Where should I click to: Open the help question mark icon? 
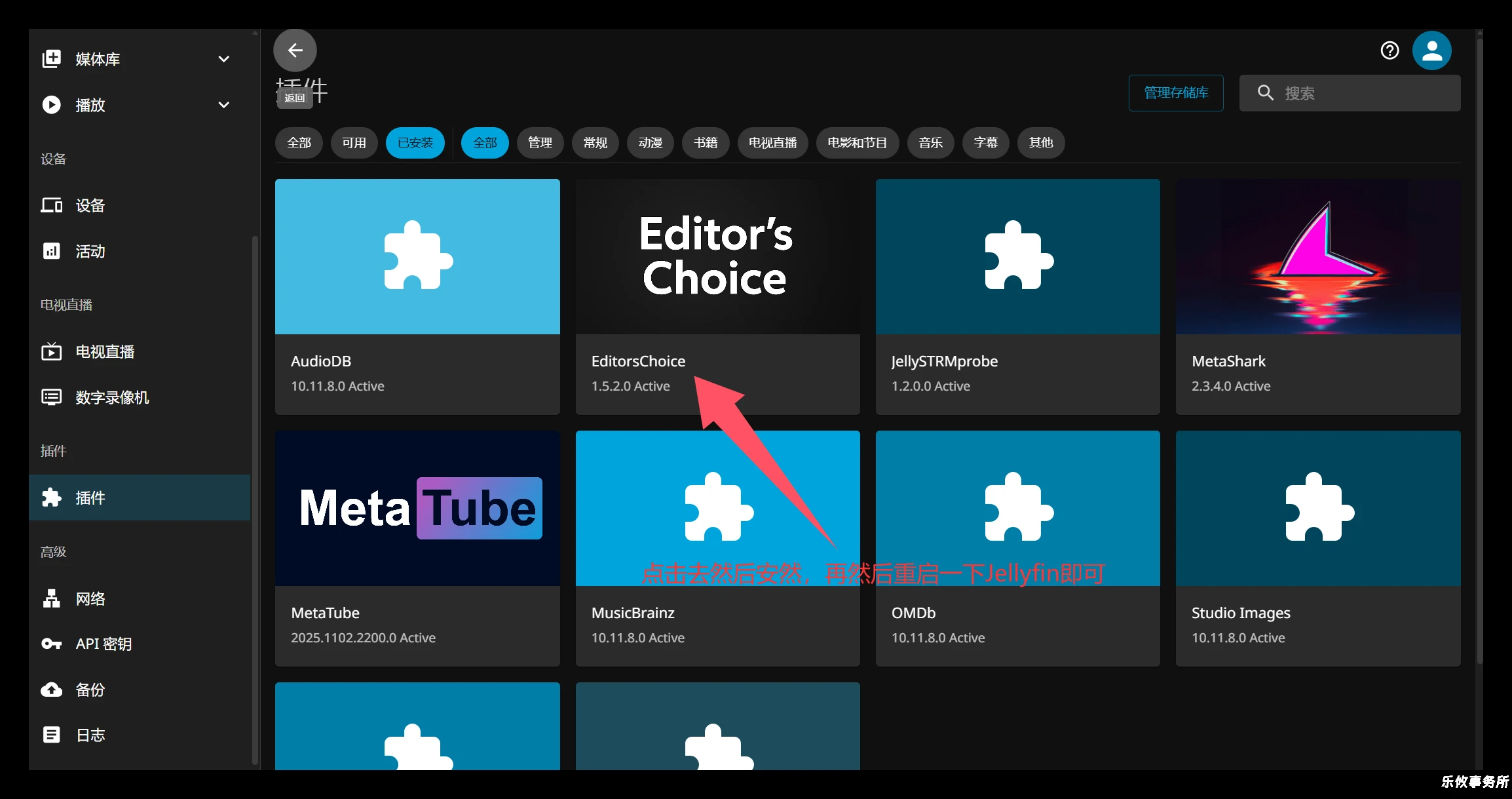tap(1389, 50)
